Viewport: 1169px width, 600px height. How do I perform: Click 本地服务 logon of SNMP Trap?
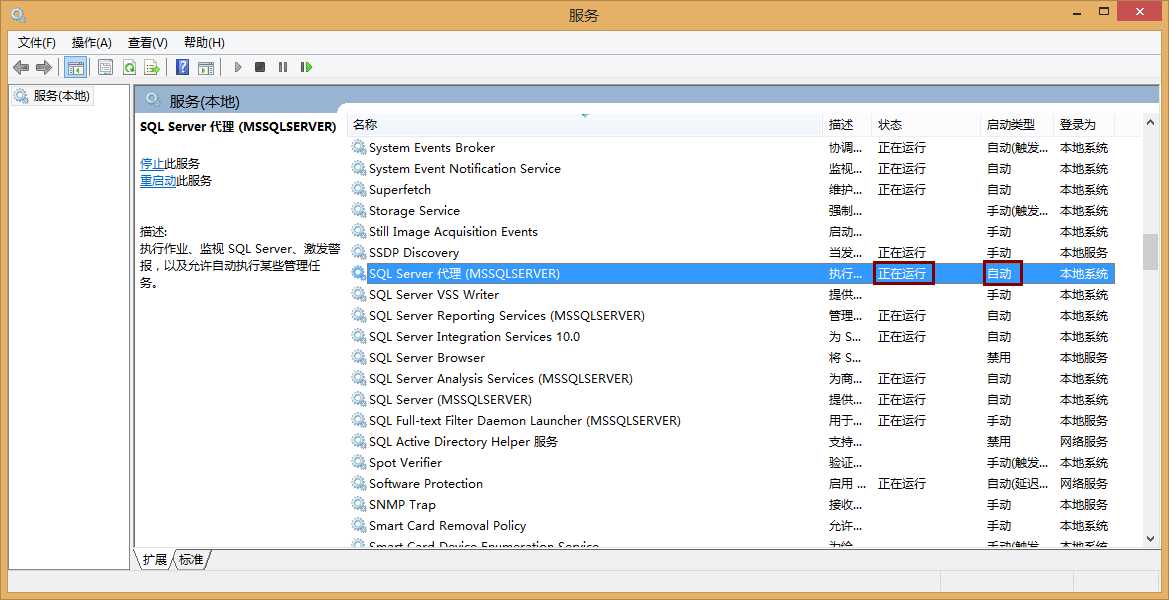(x=1084, y=505)
